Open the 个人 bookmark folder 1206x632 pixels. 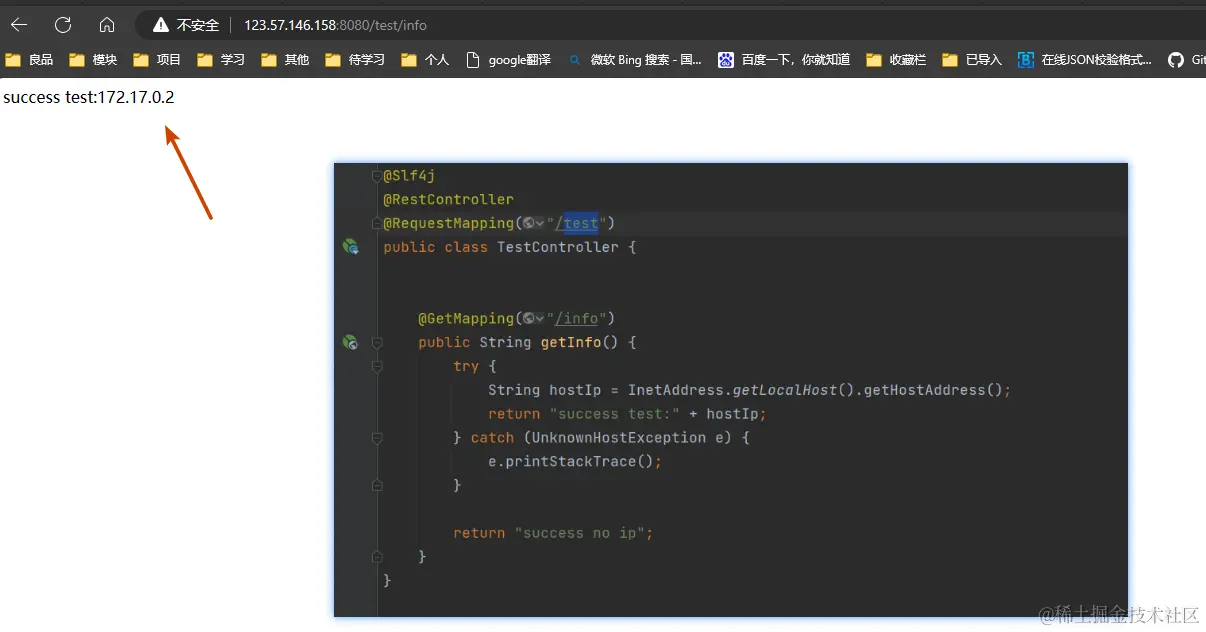pos(425,60)
